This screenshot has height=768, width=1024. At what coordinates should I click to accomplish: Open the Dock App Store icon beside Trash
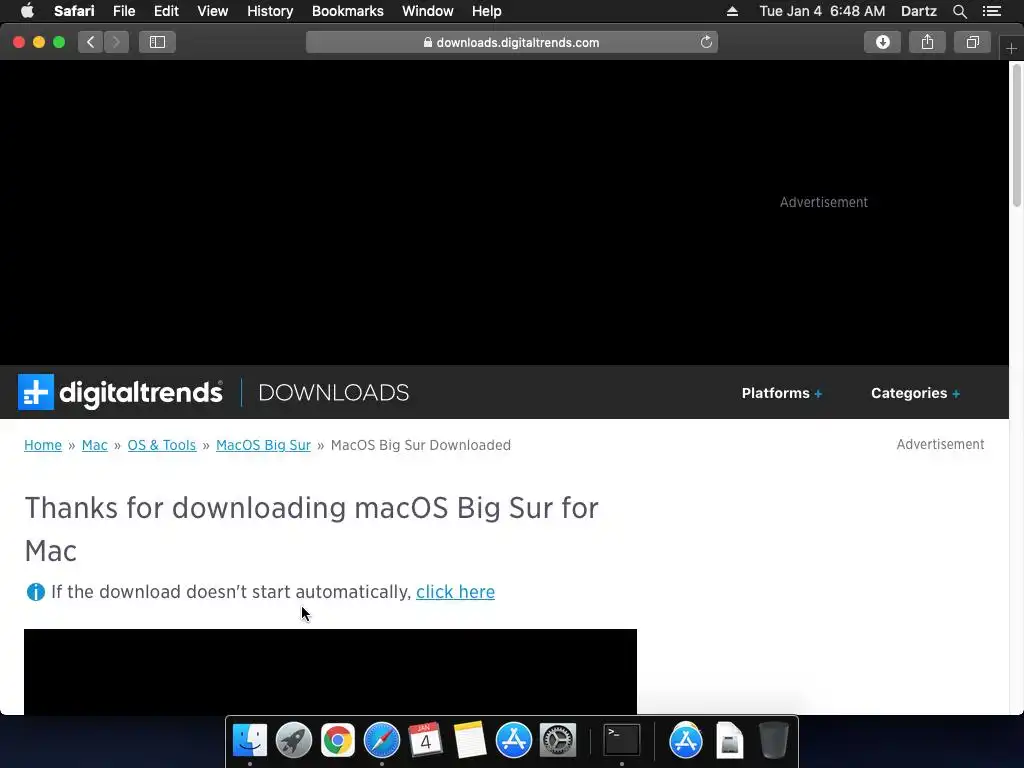tap(686, 741)
